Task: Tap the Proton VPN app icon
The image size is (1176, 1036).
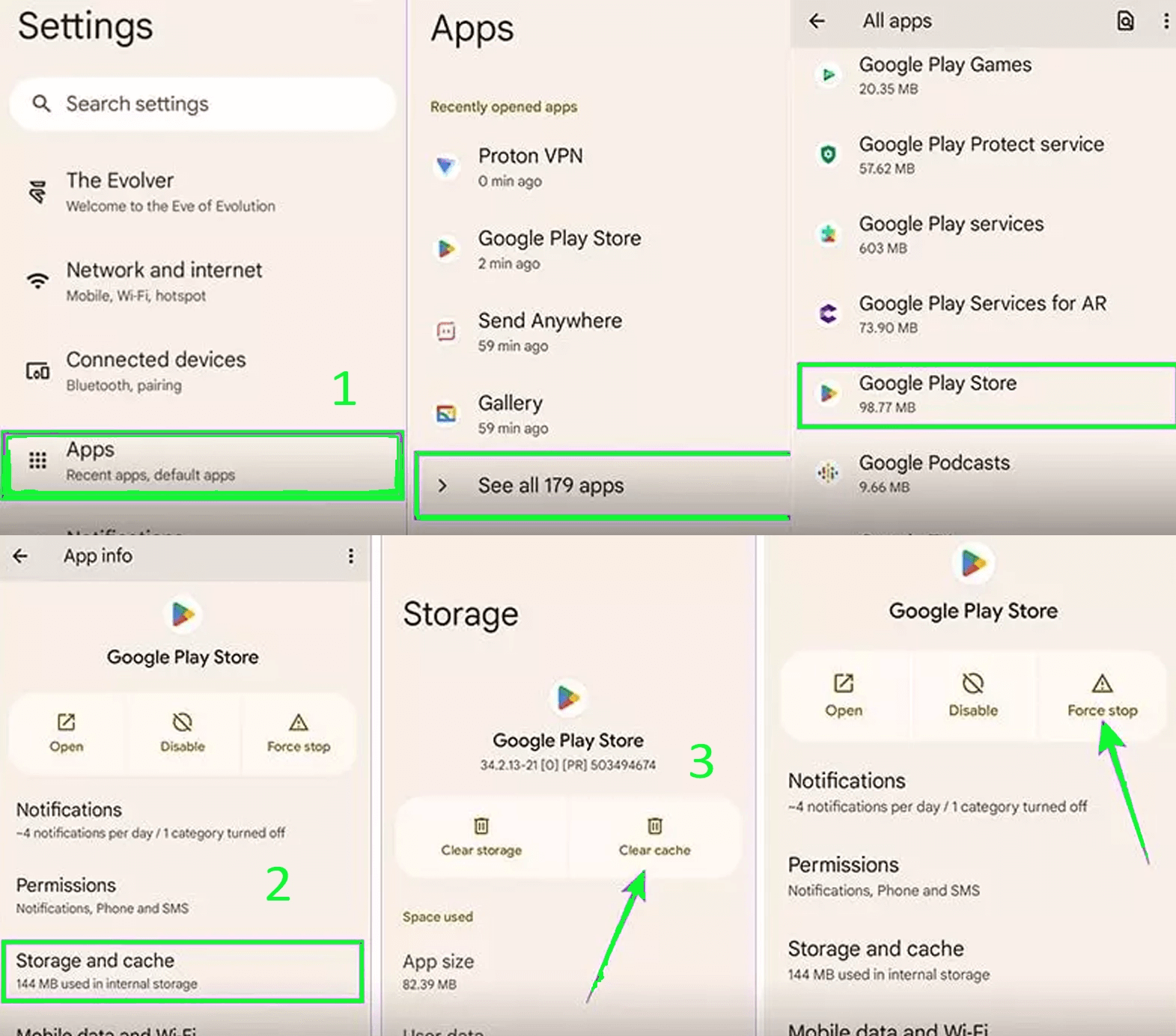Action: tap(446, 166)
